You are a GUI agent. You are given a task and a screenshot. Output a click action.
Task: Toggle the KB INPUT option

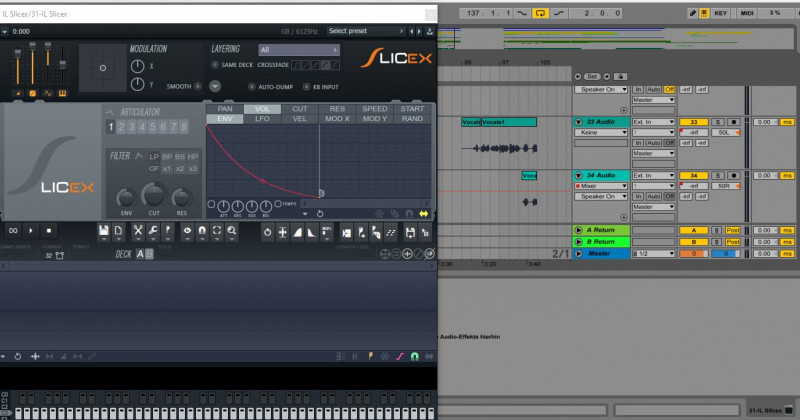point(305,87)
